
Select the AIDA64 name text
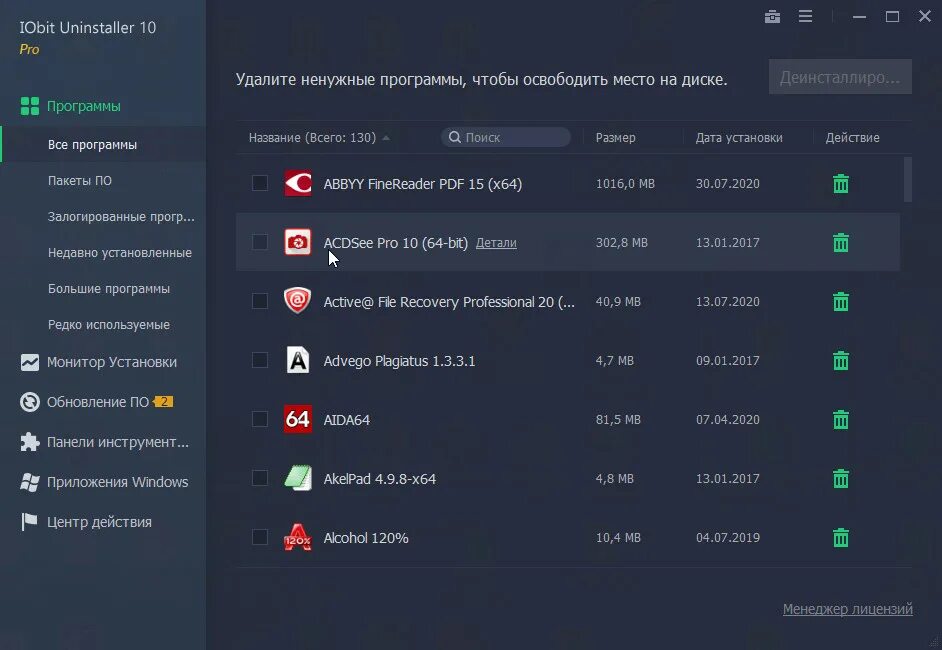[x=347, y=420]
